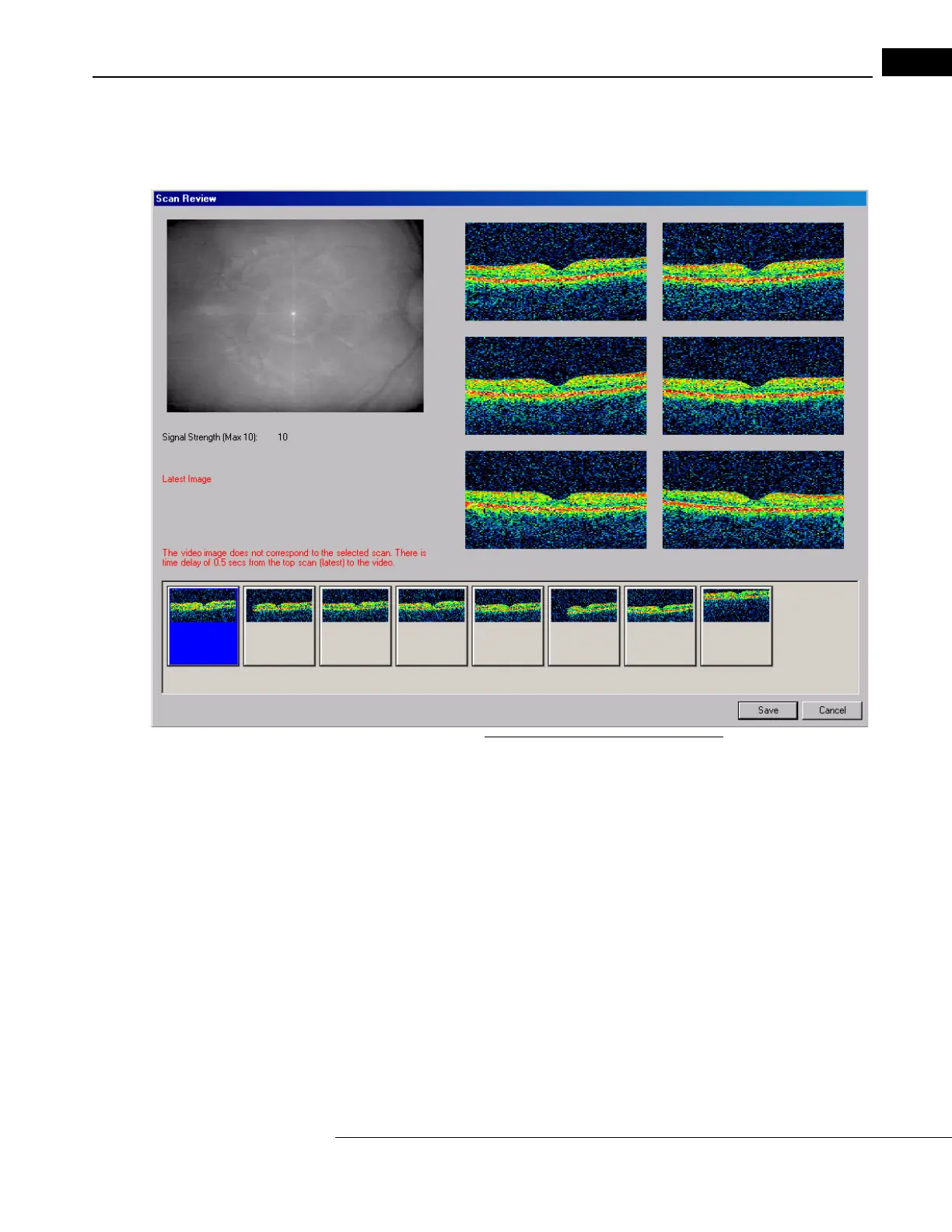Click the middle-left OCT scan image

coord(555,386)
